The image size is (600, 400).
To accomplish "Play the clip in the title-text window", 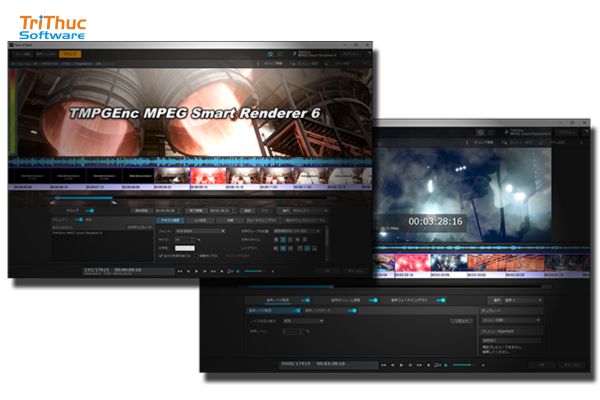I will 196,271.
